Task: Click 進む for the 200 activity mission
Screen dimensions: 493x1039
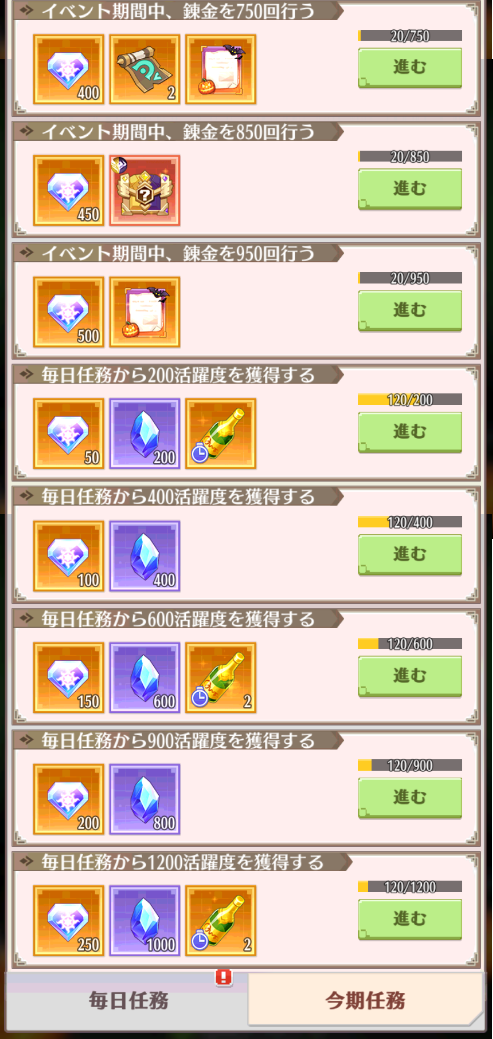Action: click(x=410, y=432)
